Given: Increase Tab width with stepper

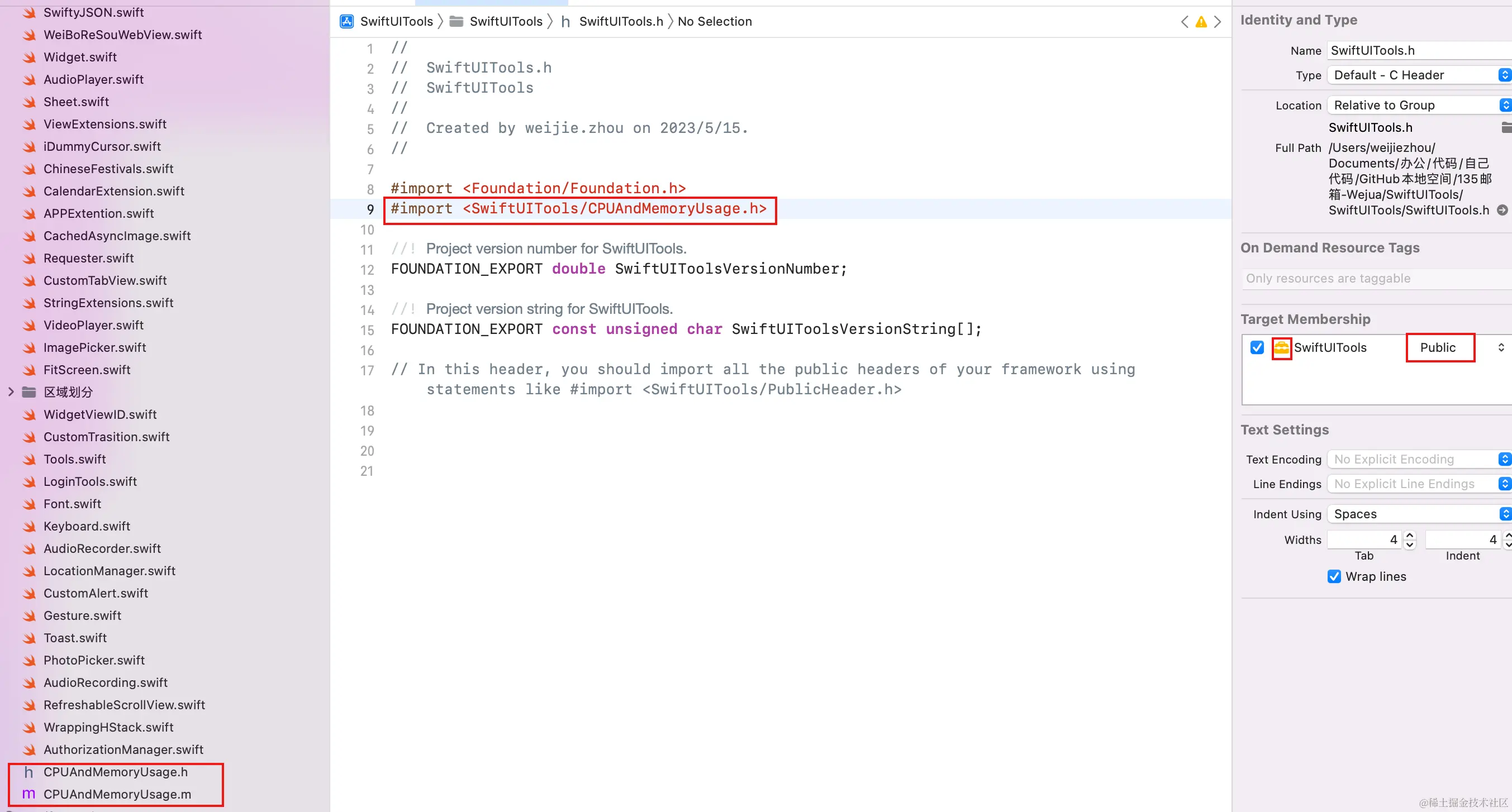Looking at the screenshot, I should click(x=1409, y=534).
